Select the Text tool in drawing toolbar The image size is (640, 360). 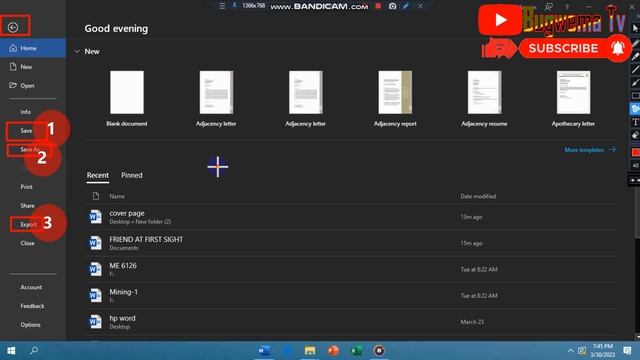coord(635,122)
